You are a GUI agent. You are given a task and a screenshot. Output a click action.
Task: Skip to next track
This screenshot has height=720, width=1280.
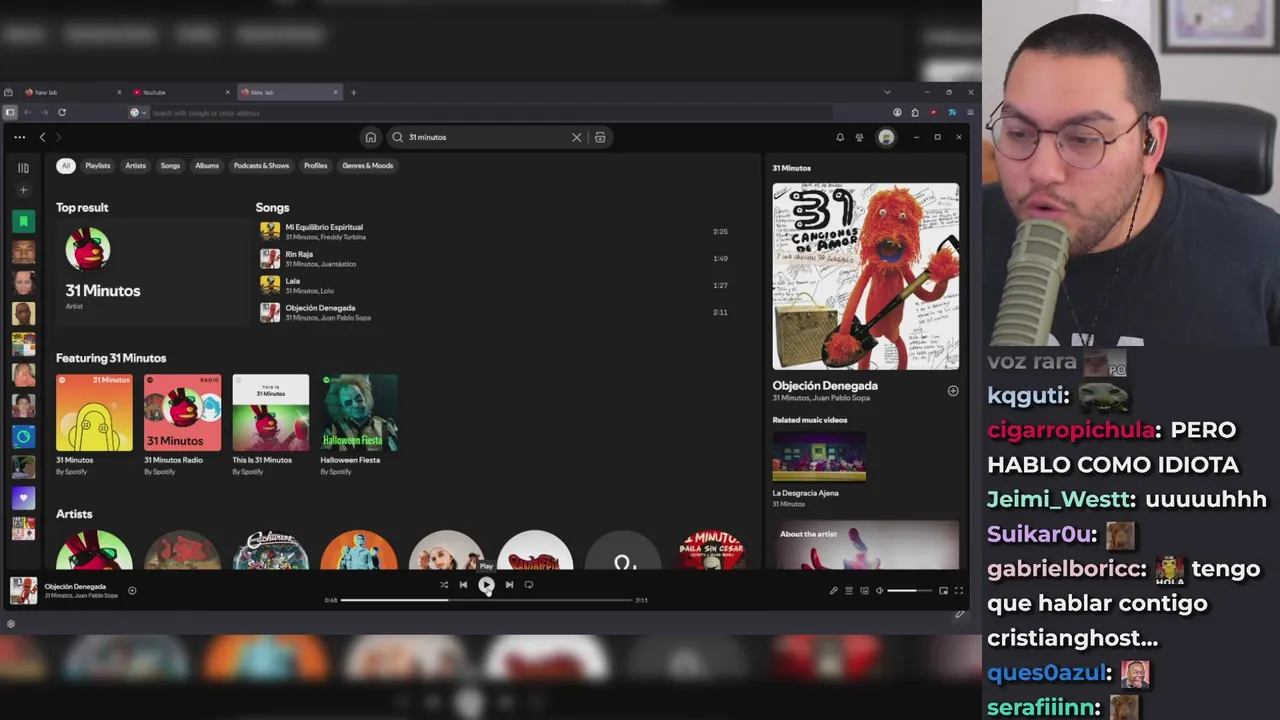click(x=509, y=585)
